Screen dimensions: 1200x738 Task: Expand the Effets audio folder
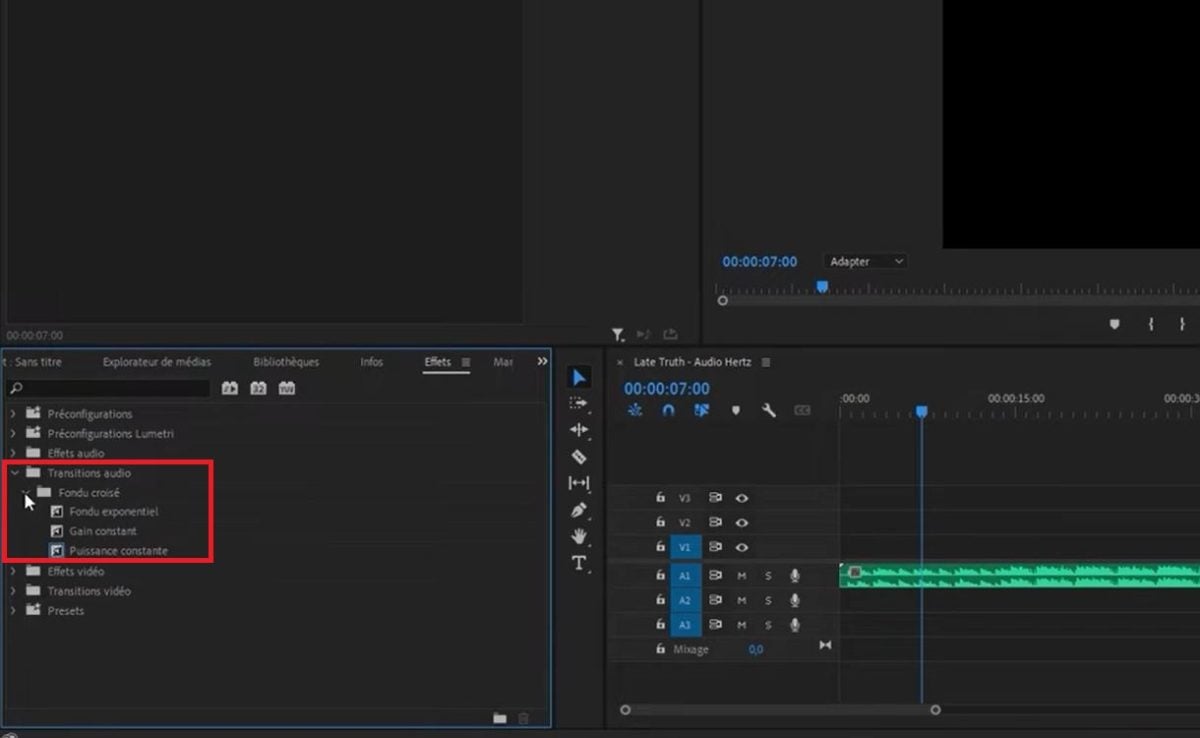(13, 453)
